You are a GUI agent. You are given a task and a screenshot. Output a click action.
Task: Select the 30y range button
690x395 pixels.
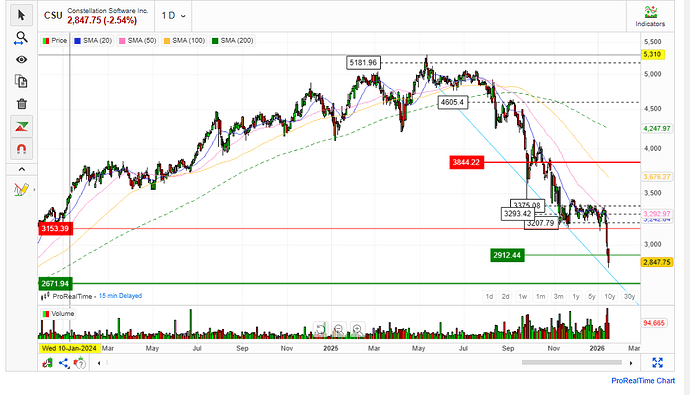[x=629, y=296]
